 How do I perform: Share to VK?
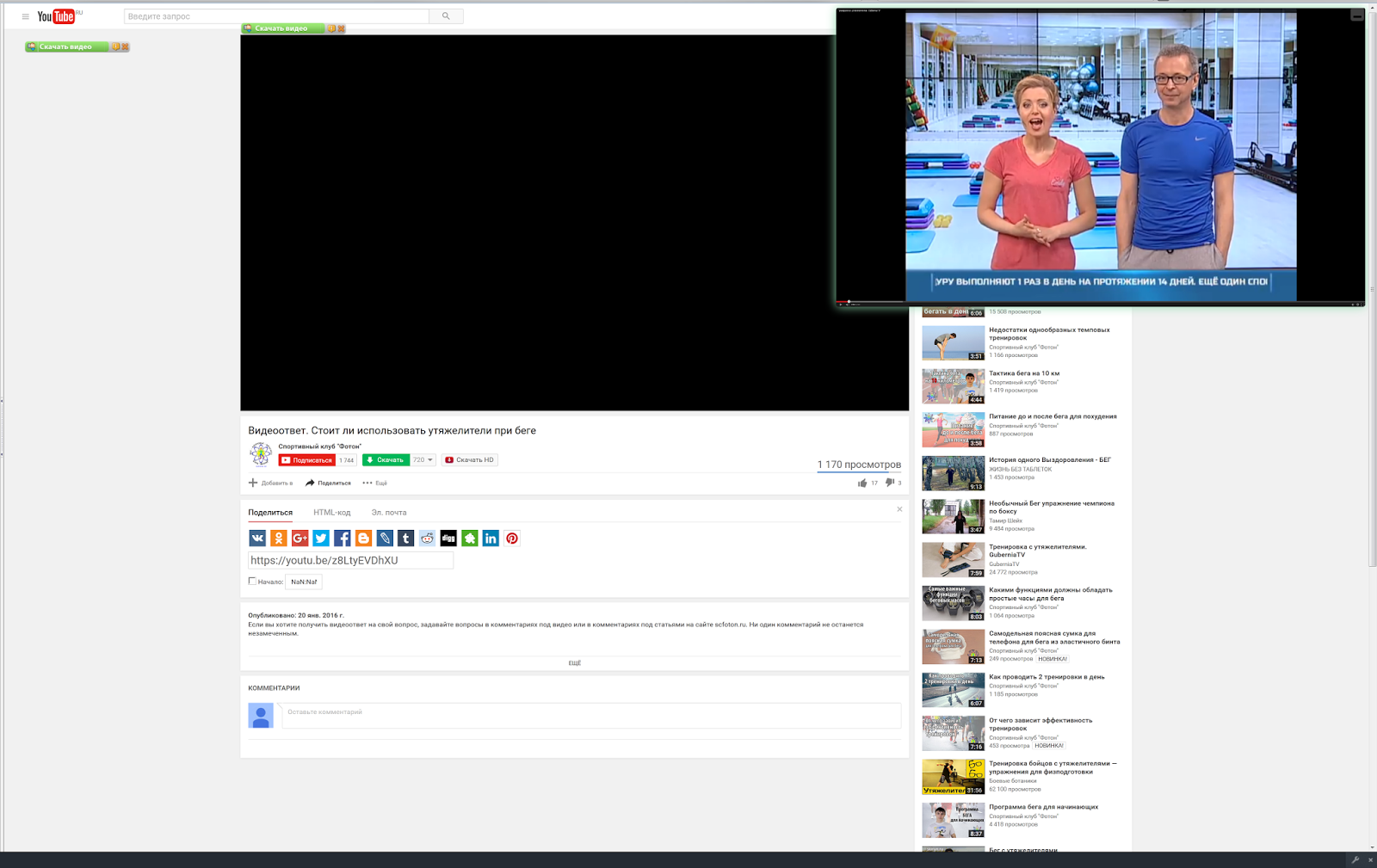coord(257,539)
